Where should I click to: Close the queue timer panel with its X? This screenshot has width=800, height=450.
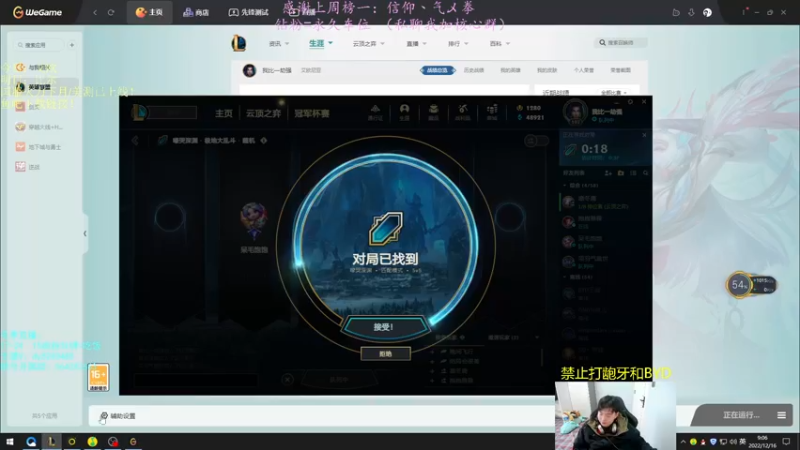point(644,135)
